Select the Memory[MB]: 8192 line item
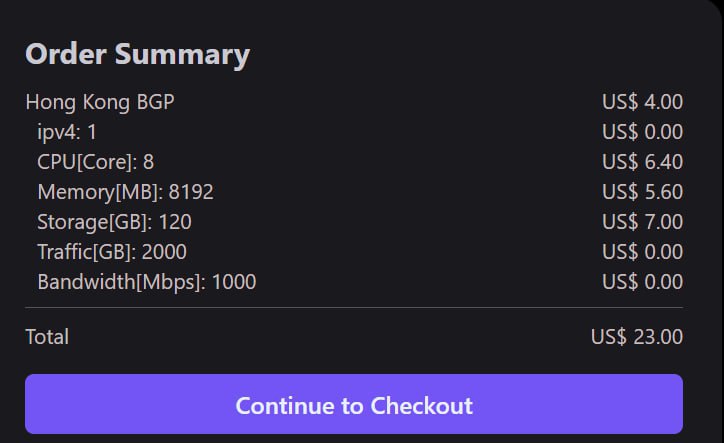The height and width of the screenshot is (443, 724). pyautogui.click(x=125, y=191)
